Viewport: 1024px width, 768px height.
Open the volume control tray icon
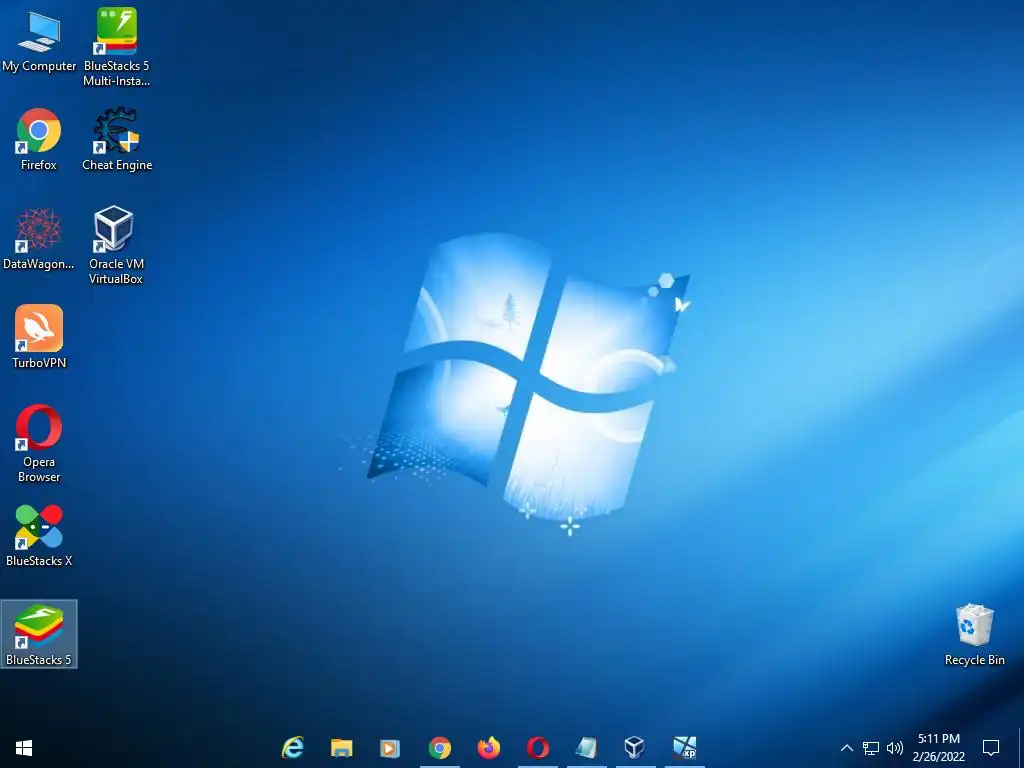(895, 748)
